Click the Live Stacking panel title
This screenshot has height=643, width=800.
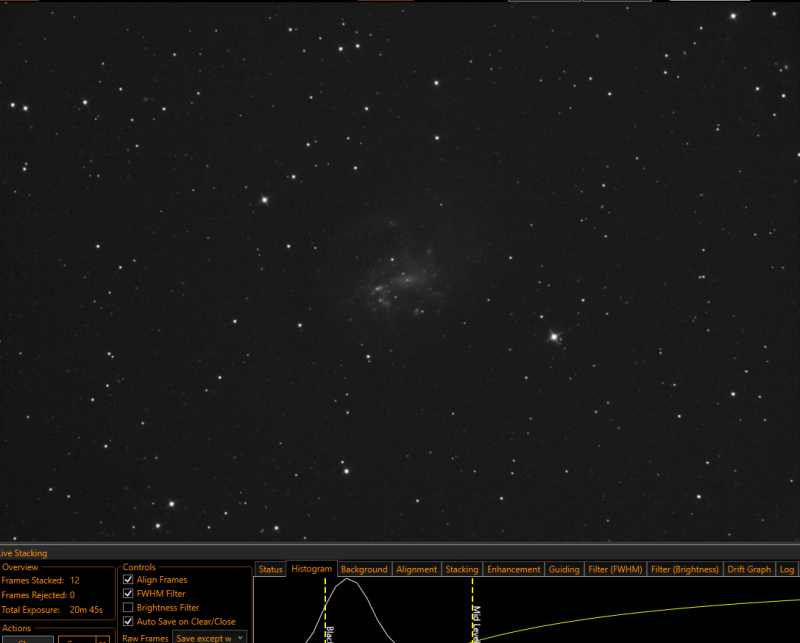click(x=23, y=553)
